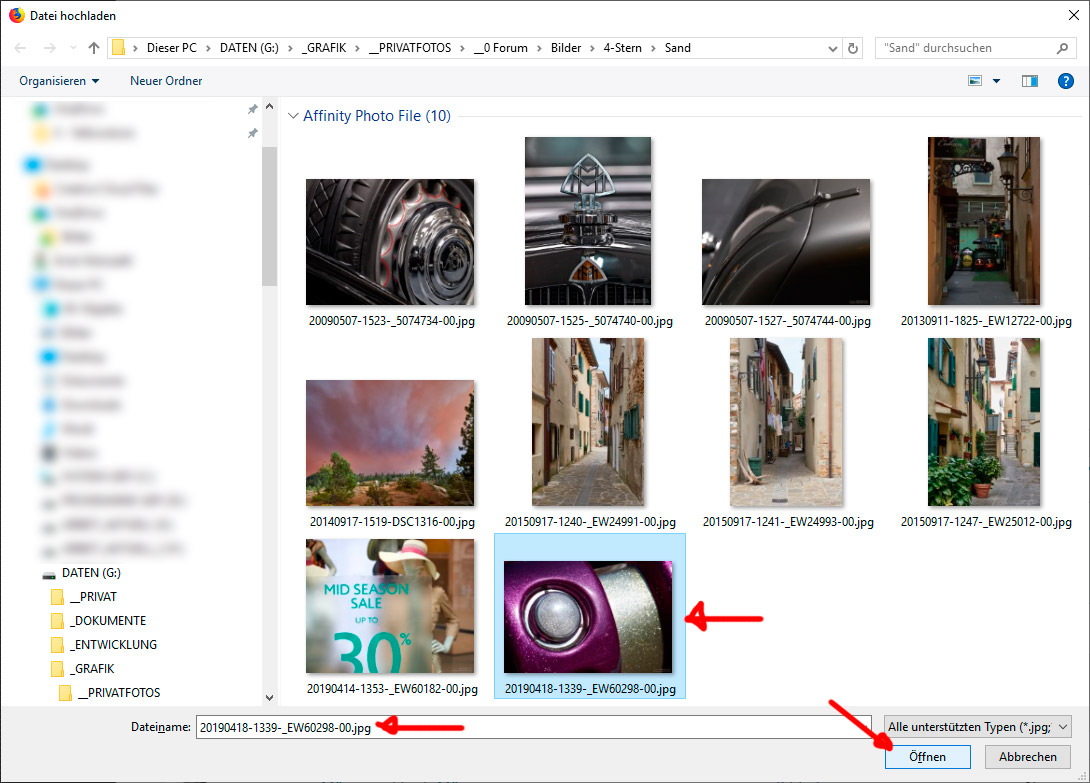Change view layout icon
The image size is (1090, 783).
click(975, 81)
